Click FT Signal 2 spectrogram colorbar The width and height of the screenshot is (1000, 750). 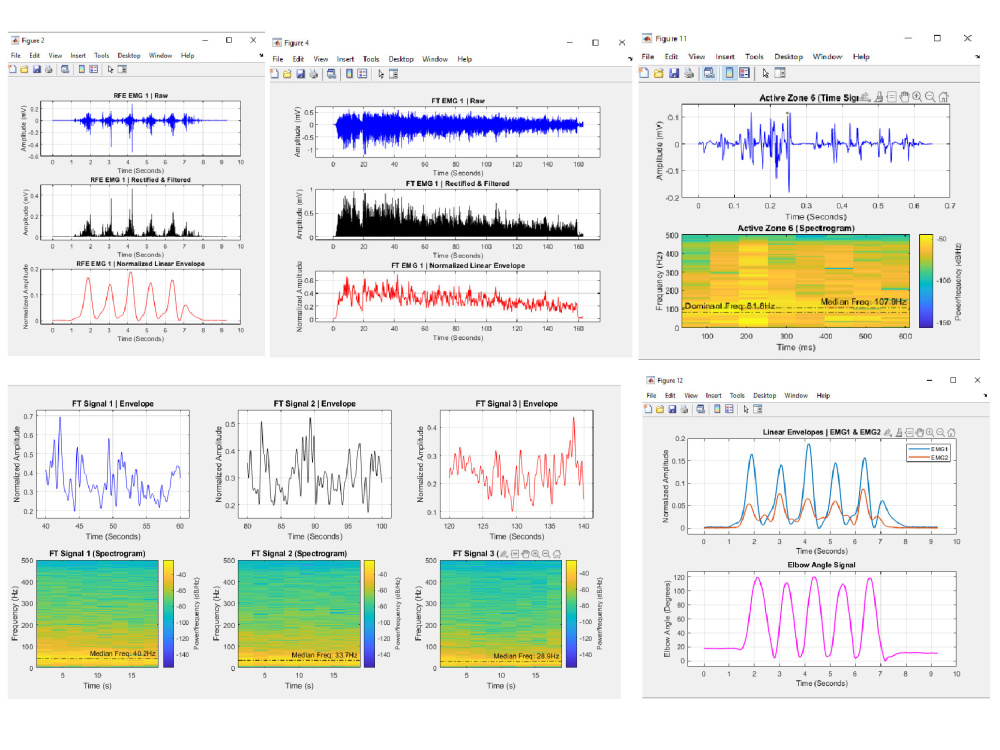tap(369, 614)
